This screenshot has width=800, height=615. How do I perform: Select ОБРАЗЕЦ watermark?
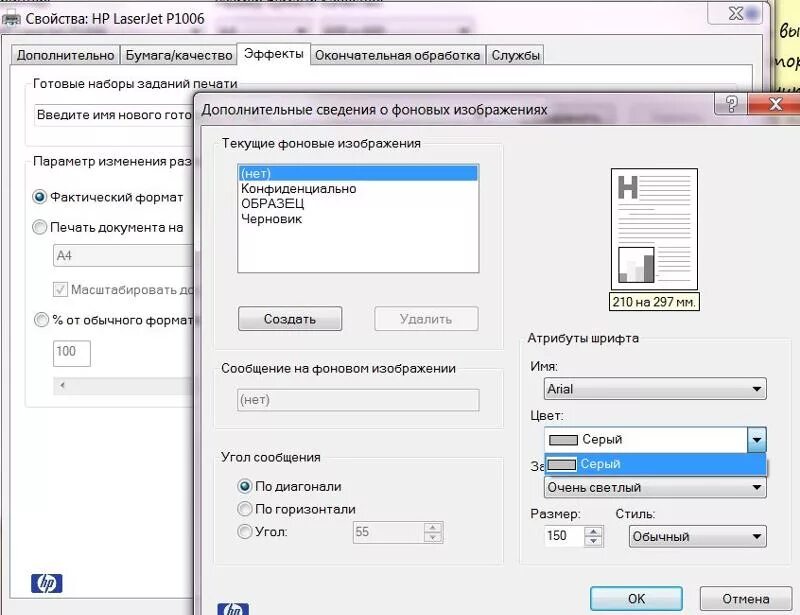click(x=358, y=204)
